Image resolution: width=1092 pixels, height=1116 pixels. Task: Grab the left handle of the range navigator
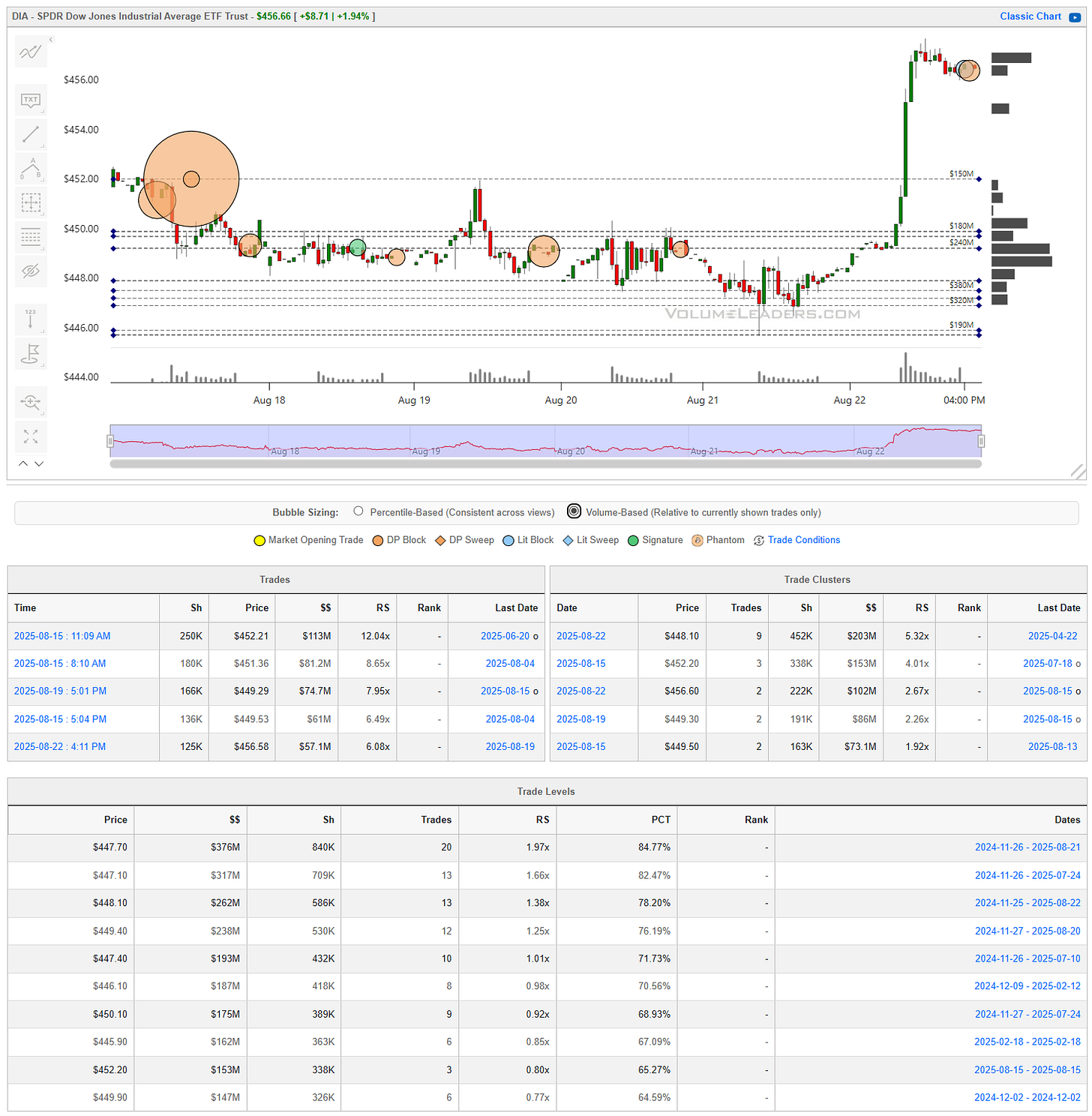110,441
